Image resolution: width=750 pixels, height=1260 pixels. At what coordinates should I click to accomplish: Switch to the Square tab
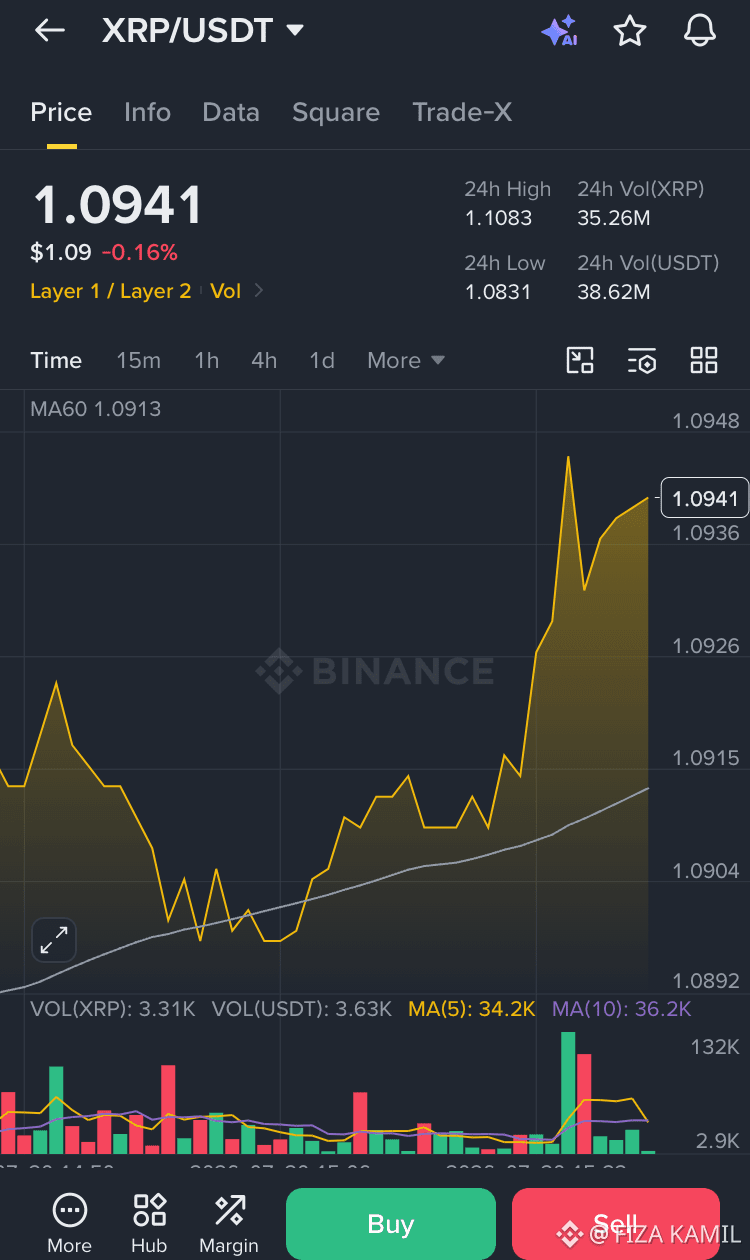coord(336,112)
